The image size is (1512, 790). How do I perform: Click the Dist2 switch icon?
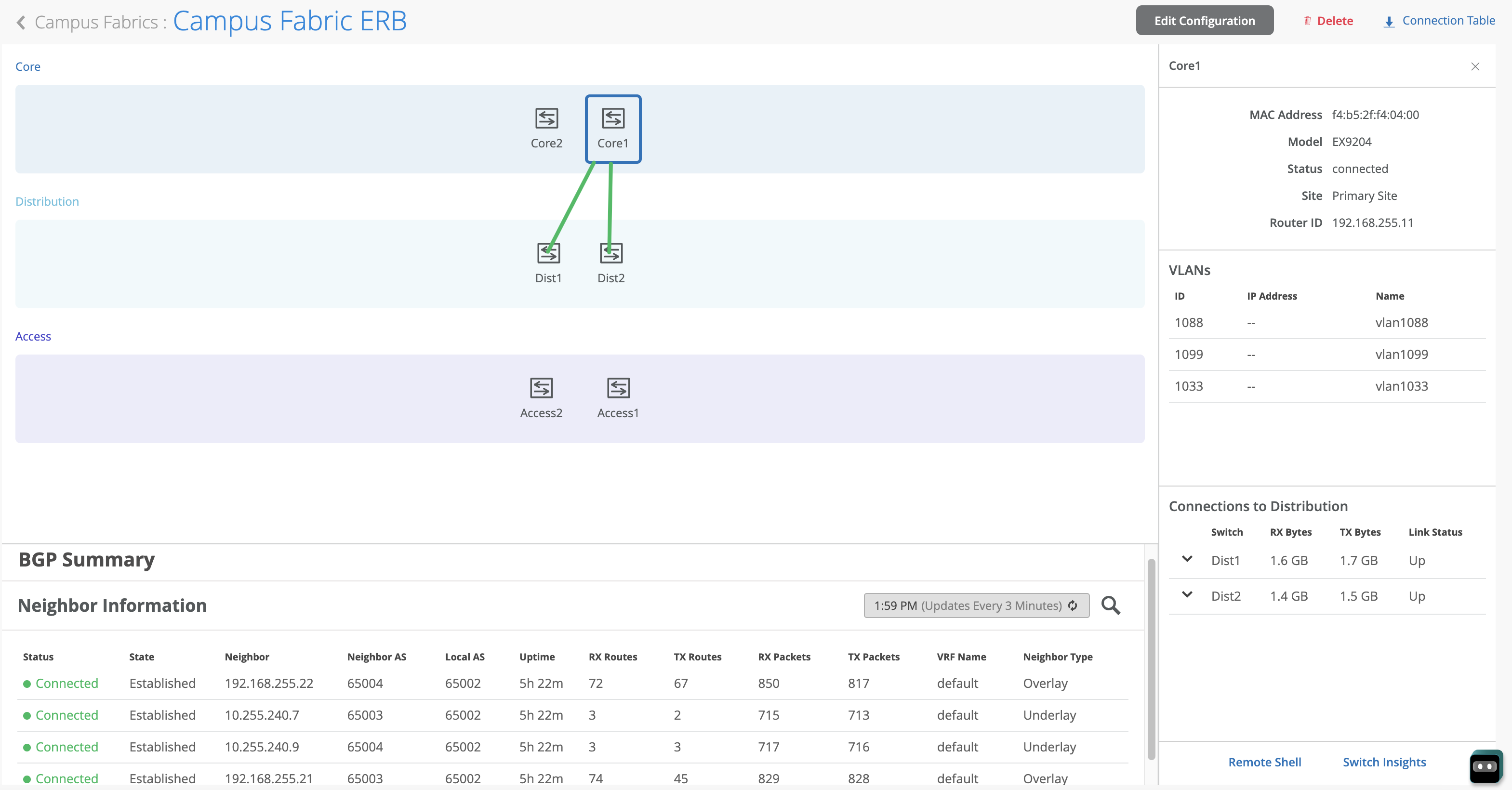coord(611,253)
